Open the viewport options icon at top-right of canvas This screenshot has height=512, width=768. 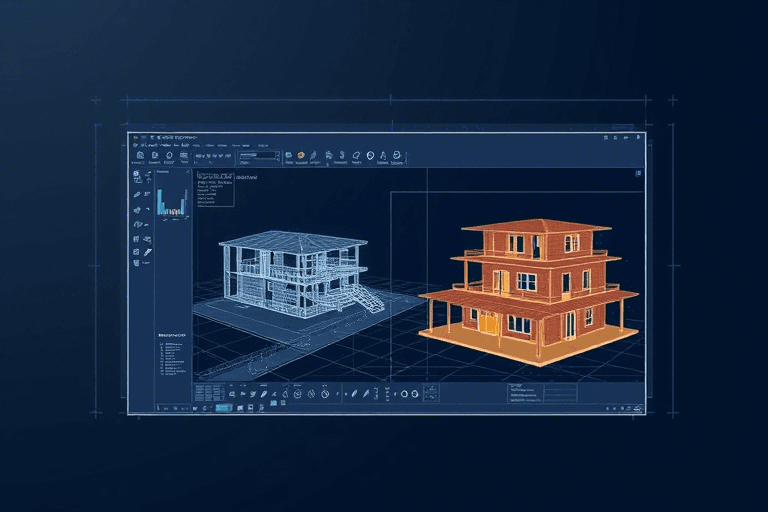point(637,174)
